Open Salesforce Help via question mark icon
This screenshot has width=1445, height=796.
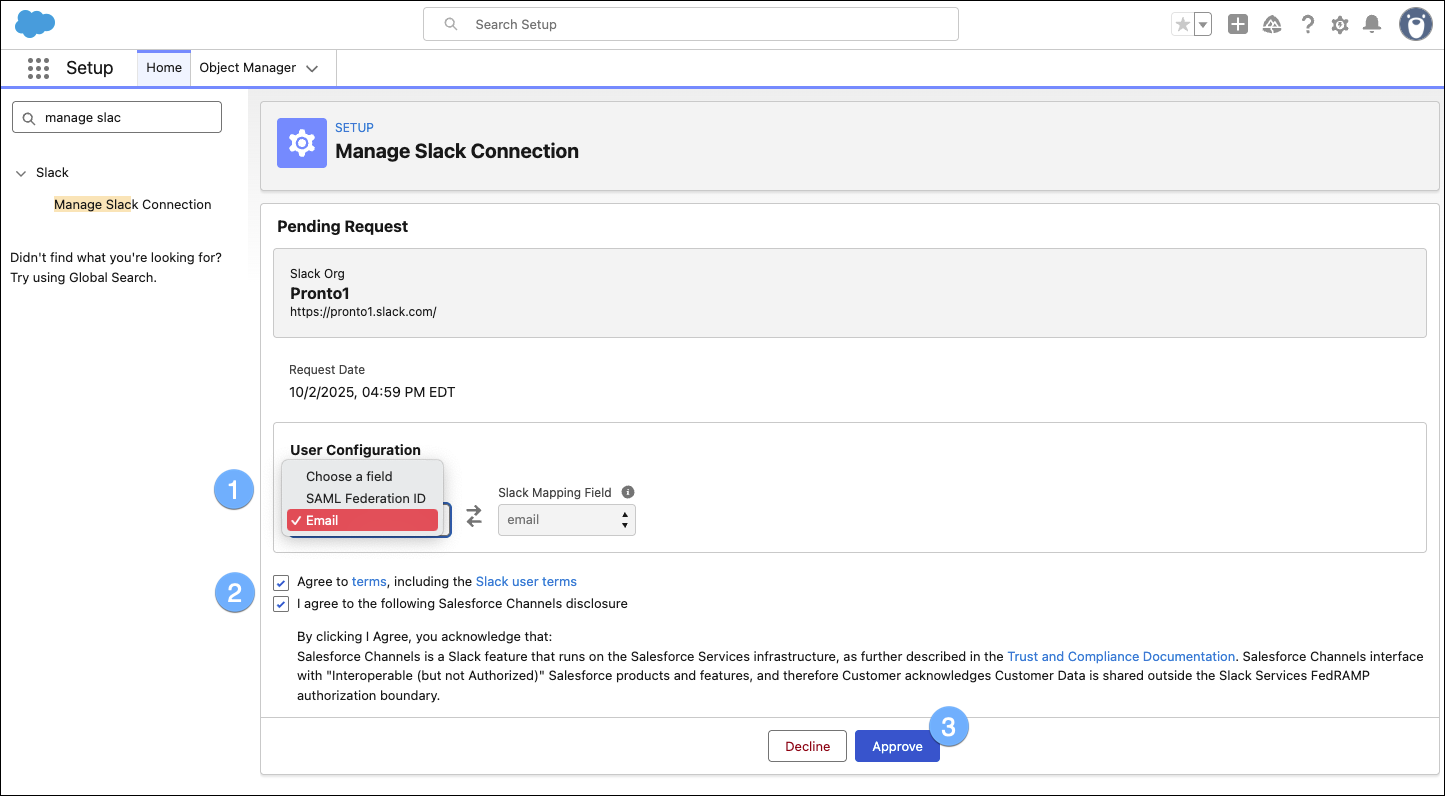[1307, 24]
